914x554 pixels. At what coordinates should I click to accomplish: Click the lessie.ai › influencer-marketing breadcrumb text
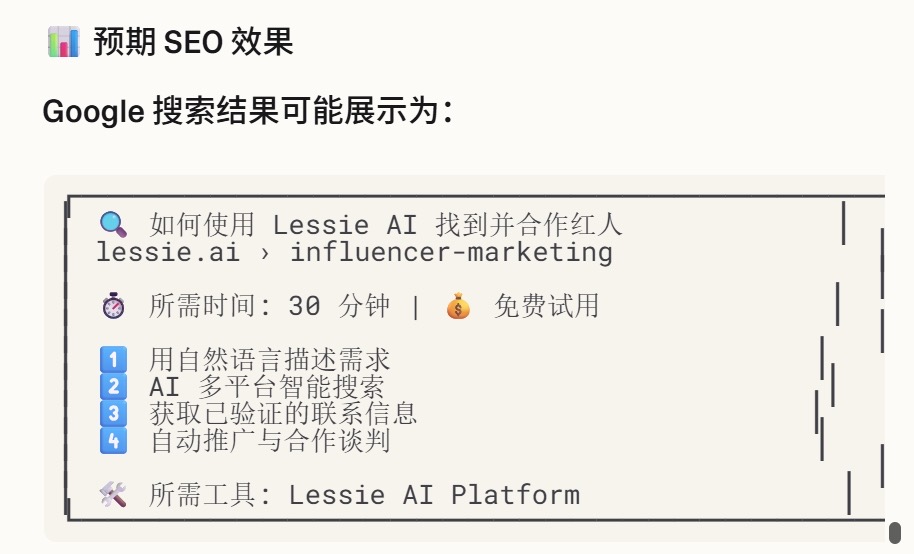(x=354, y=251)
